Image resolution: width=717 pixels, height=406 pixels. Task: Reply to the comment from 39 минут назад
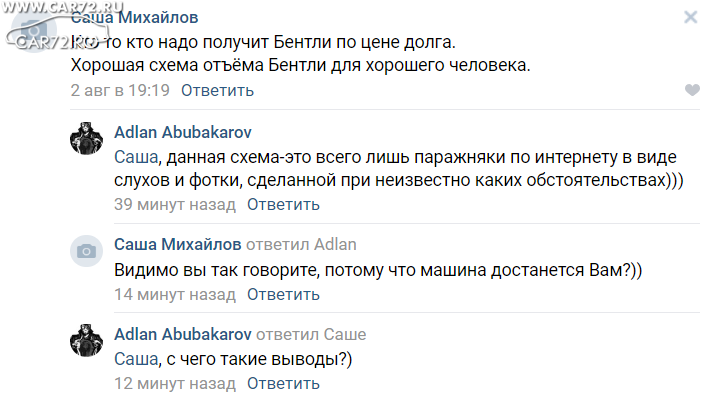tap(283, 204)
